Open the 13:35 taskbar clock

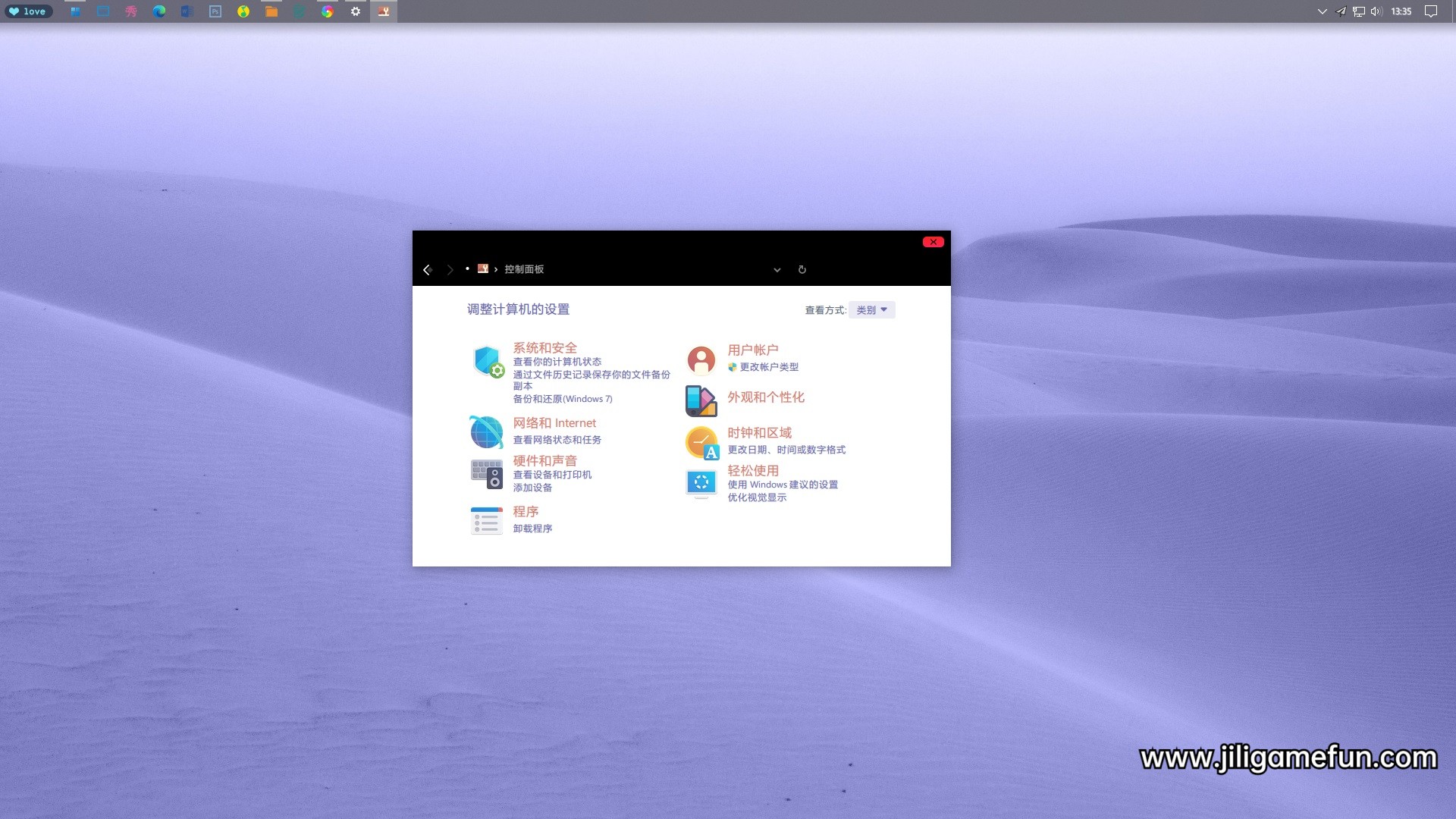pyautogui.click(x=1401, y=11)
